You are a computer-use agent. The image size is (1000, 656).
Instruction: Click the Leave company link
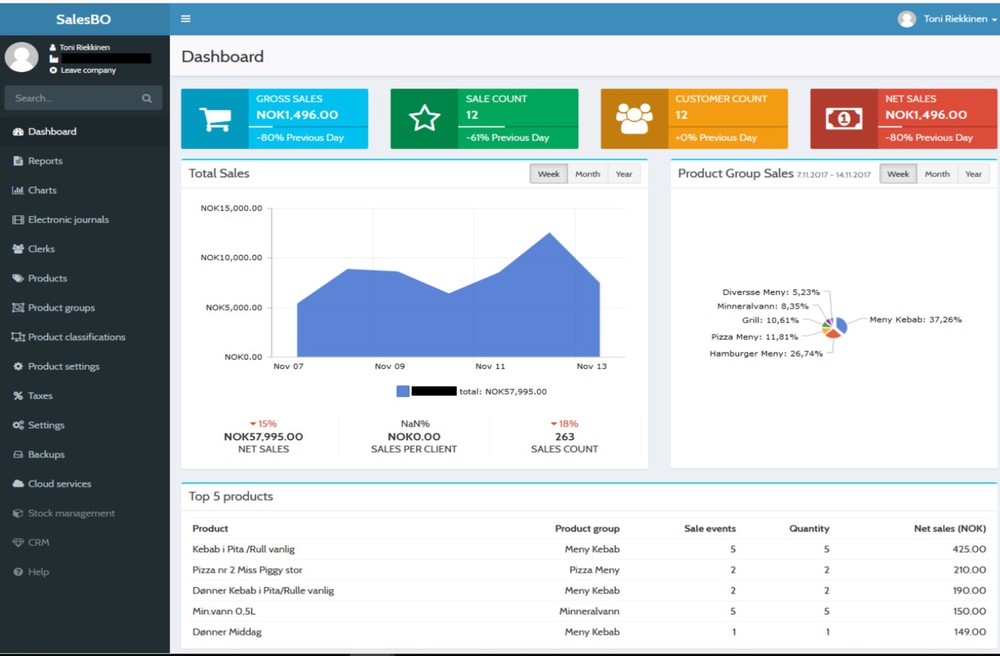(88, 71)
